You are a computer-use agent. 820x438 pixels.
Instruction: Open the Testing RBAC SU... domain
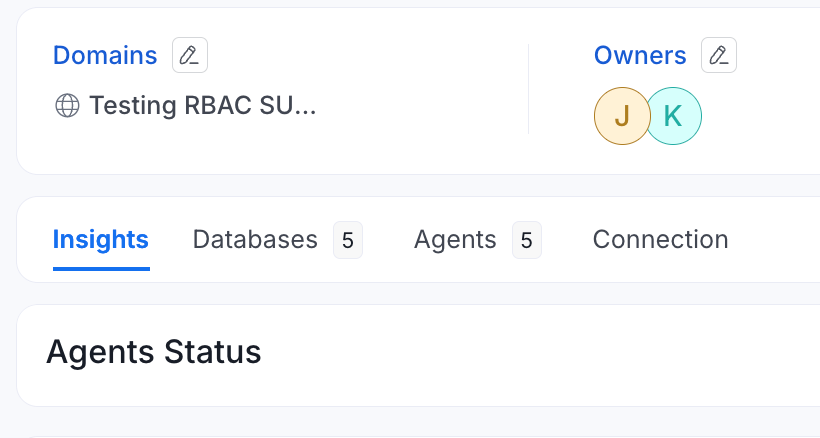202,106
